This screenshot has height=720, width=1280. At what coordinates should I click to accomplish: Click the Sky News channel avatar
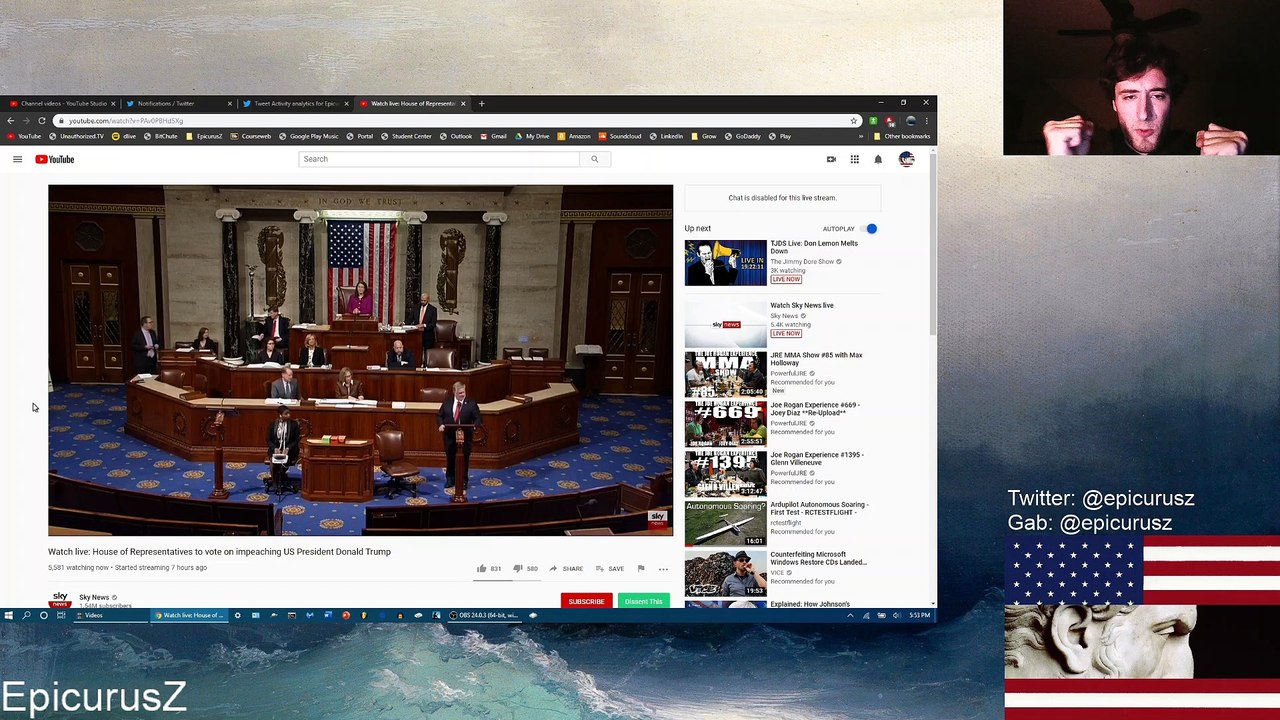click(x=60, y=599)
